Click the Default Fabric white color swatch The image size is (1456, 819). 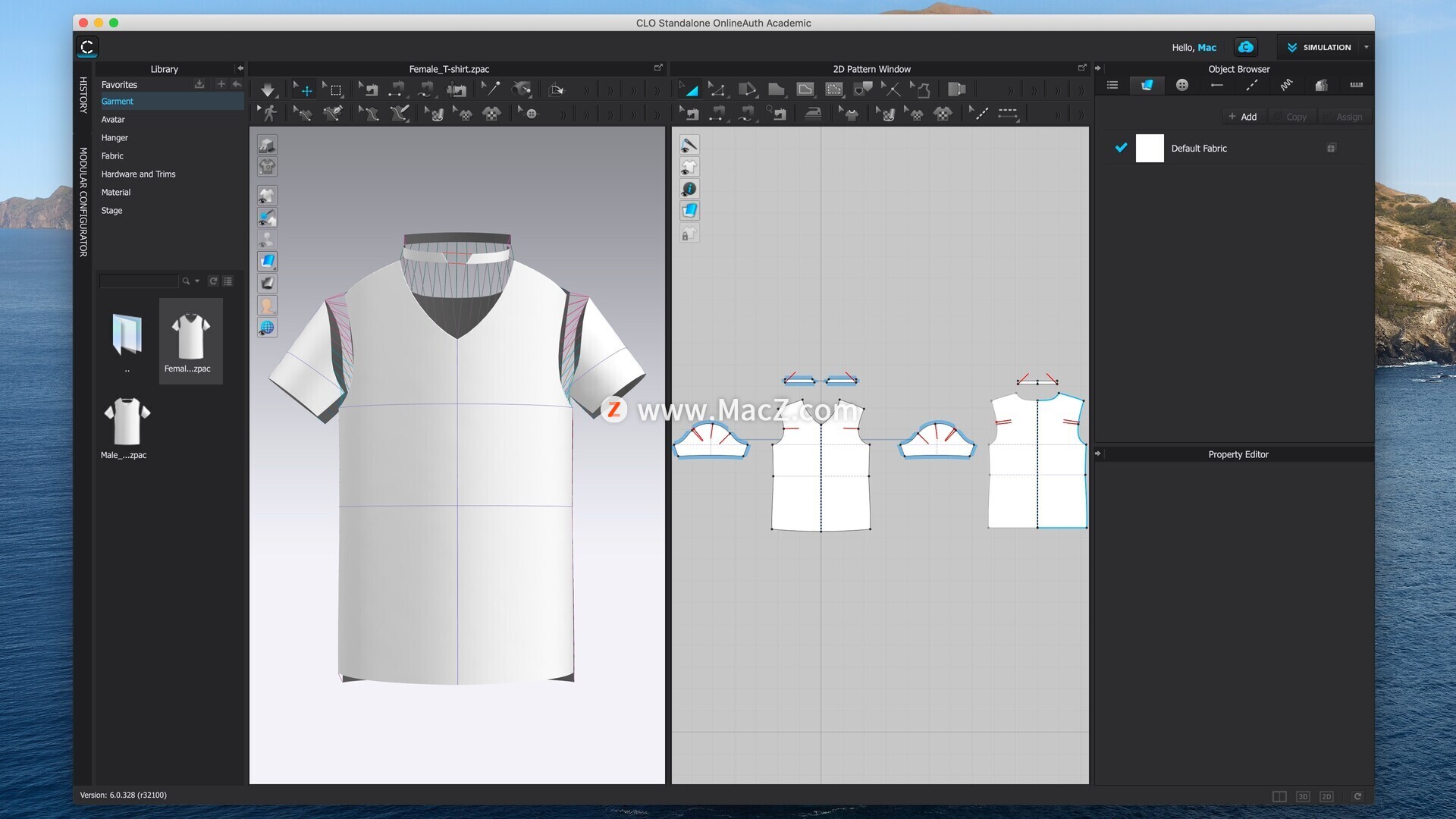(1149, 148)
